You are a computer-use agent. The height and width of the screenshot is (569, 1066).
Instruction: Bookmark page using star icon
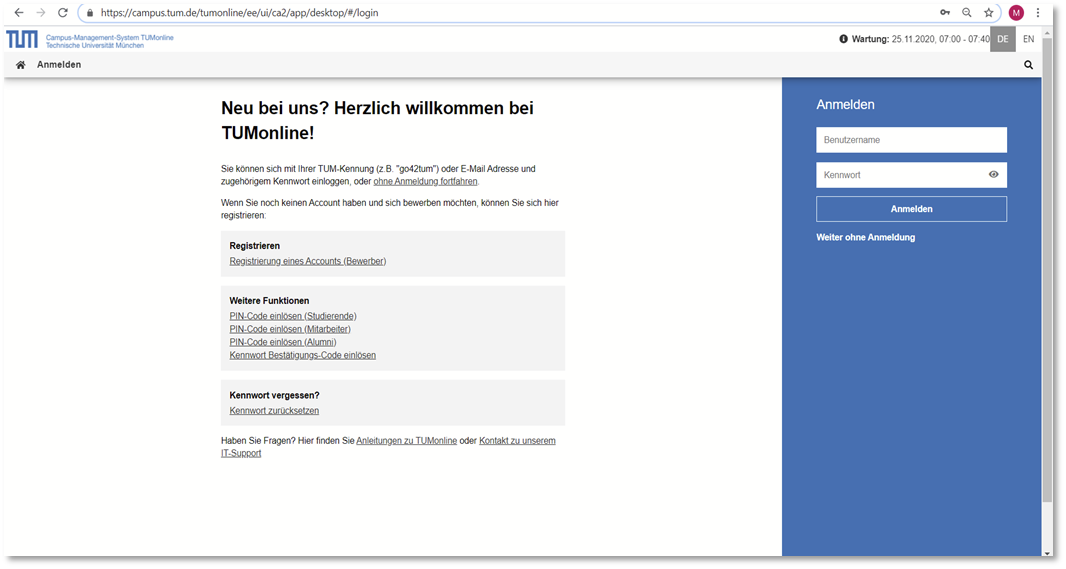[x=989, y=13]
